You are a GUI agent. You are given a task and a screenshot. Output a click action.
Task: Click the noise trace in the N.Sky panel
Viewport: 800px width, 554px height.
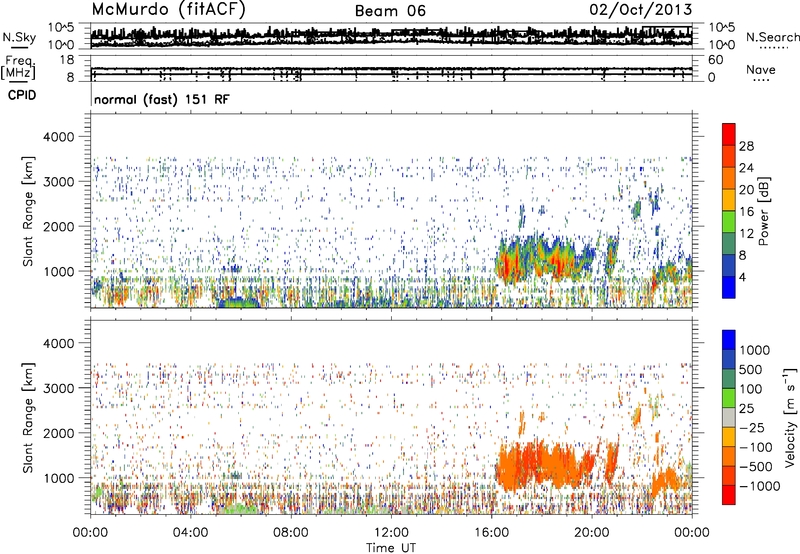pyautogui.click(x=391, y=36)
